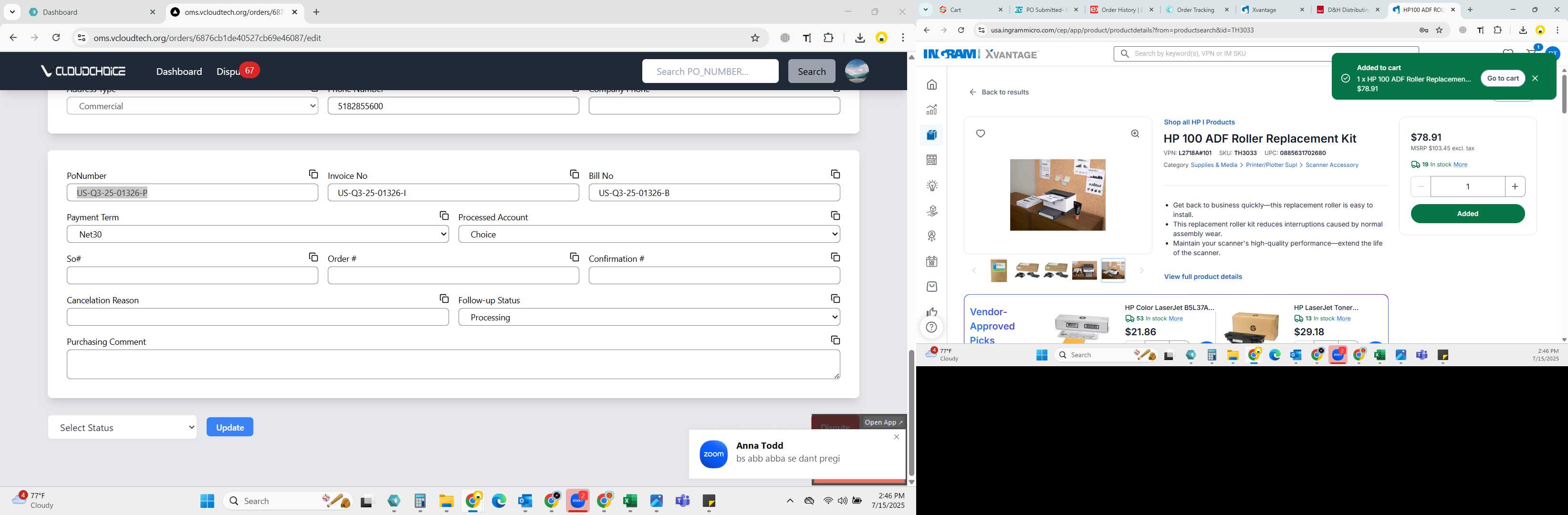Viewport: 1568px width, 515px height.
Task: Reload the OMS order edit page
Action: (x=56, y=38)
